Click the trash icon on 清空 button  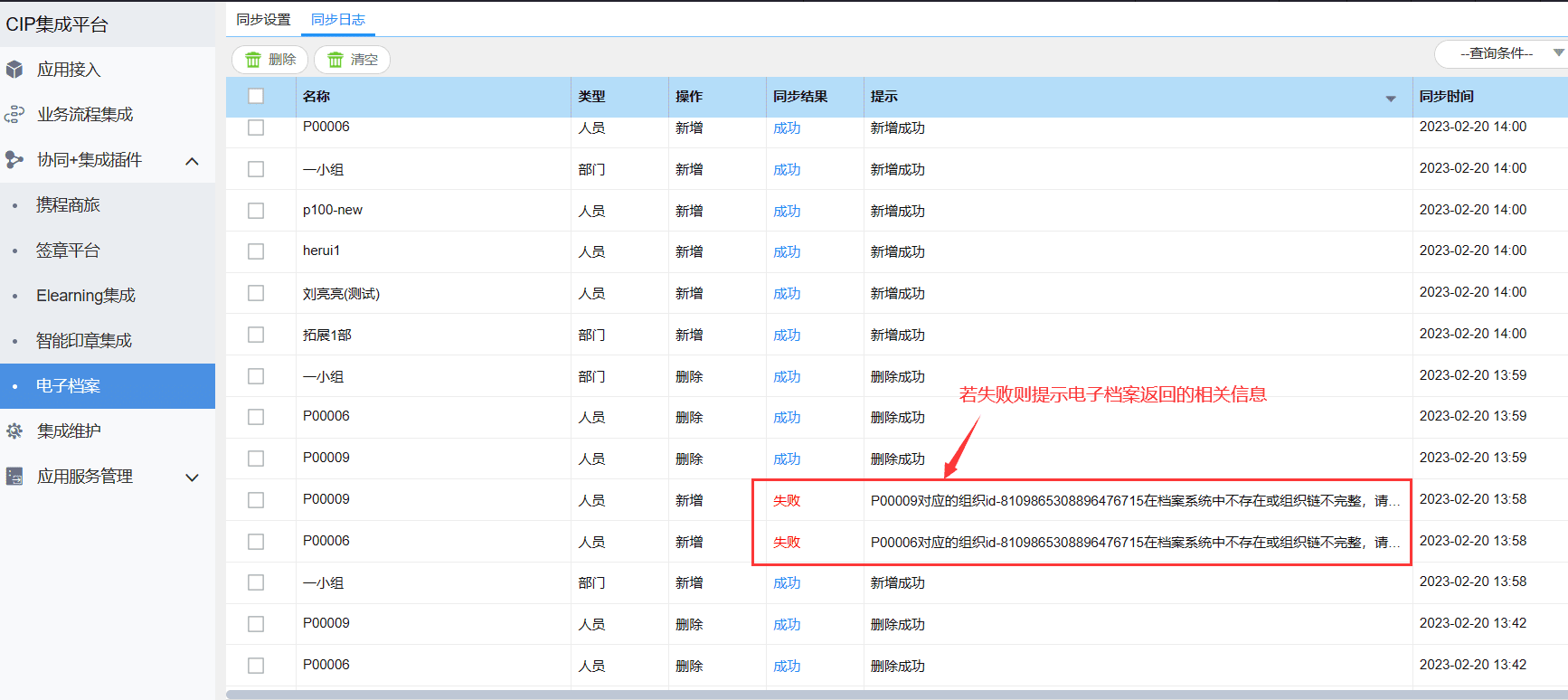pyautogui.click(x=335, y=60)
